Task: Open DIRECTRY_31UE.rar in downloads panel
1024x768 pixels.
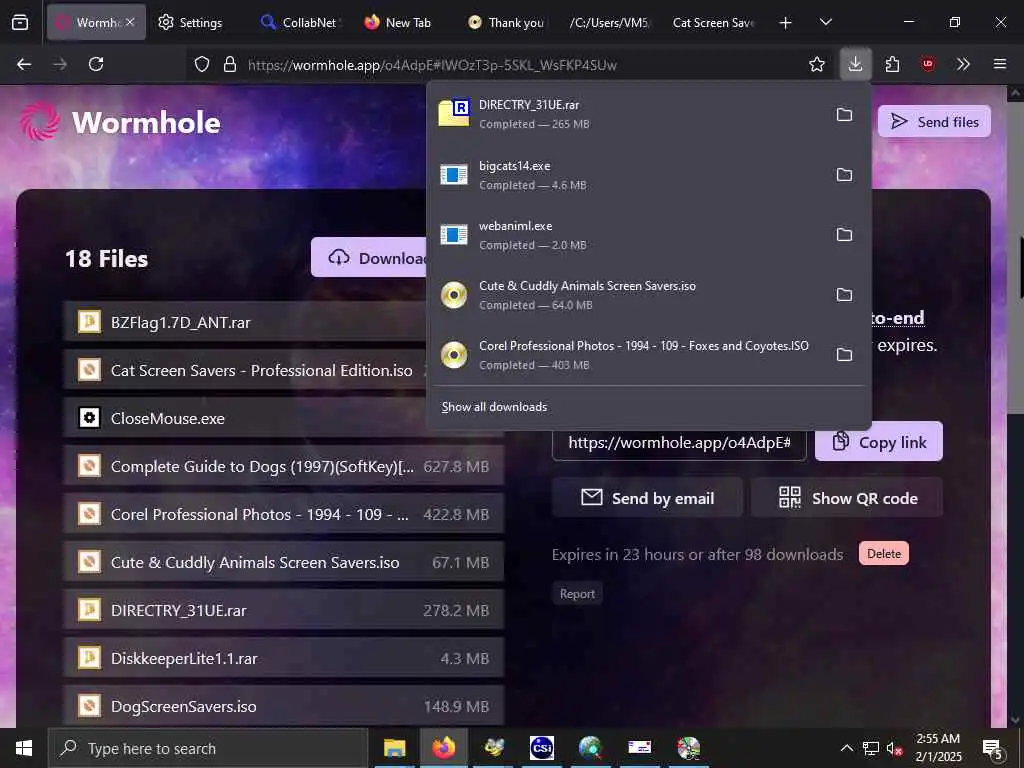Action: tap(627, 114)
